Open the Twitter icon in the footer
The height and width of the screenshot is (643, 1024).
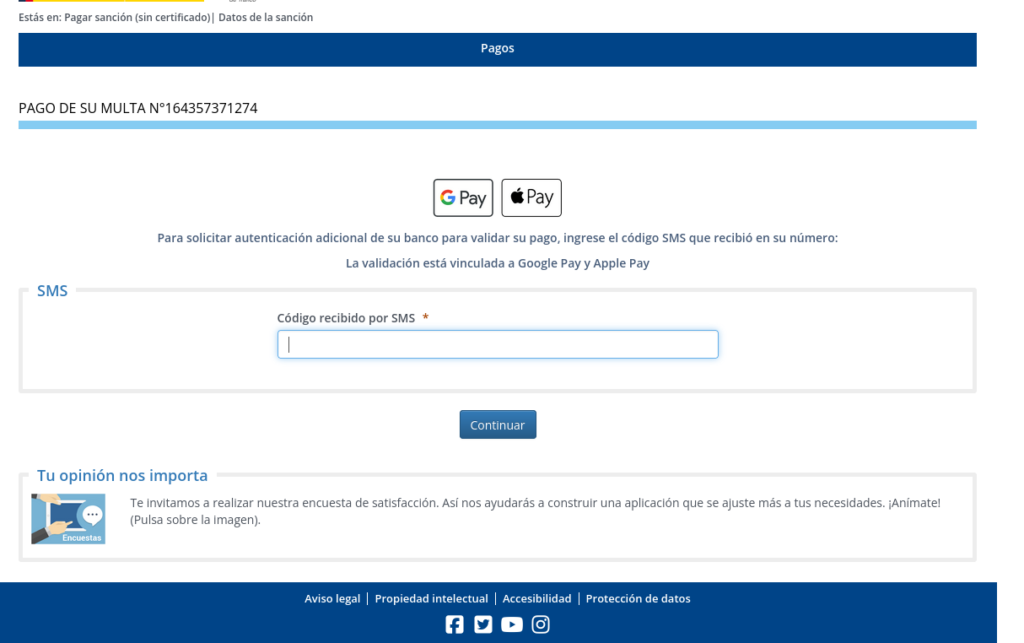click(x=483, y=625)
